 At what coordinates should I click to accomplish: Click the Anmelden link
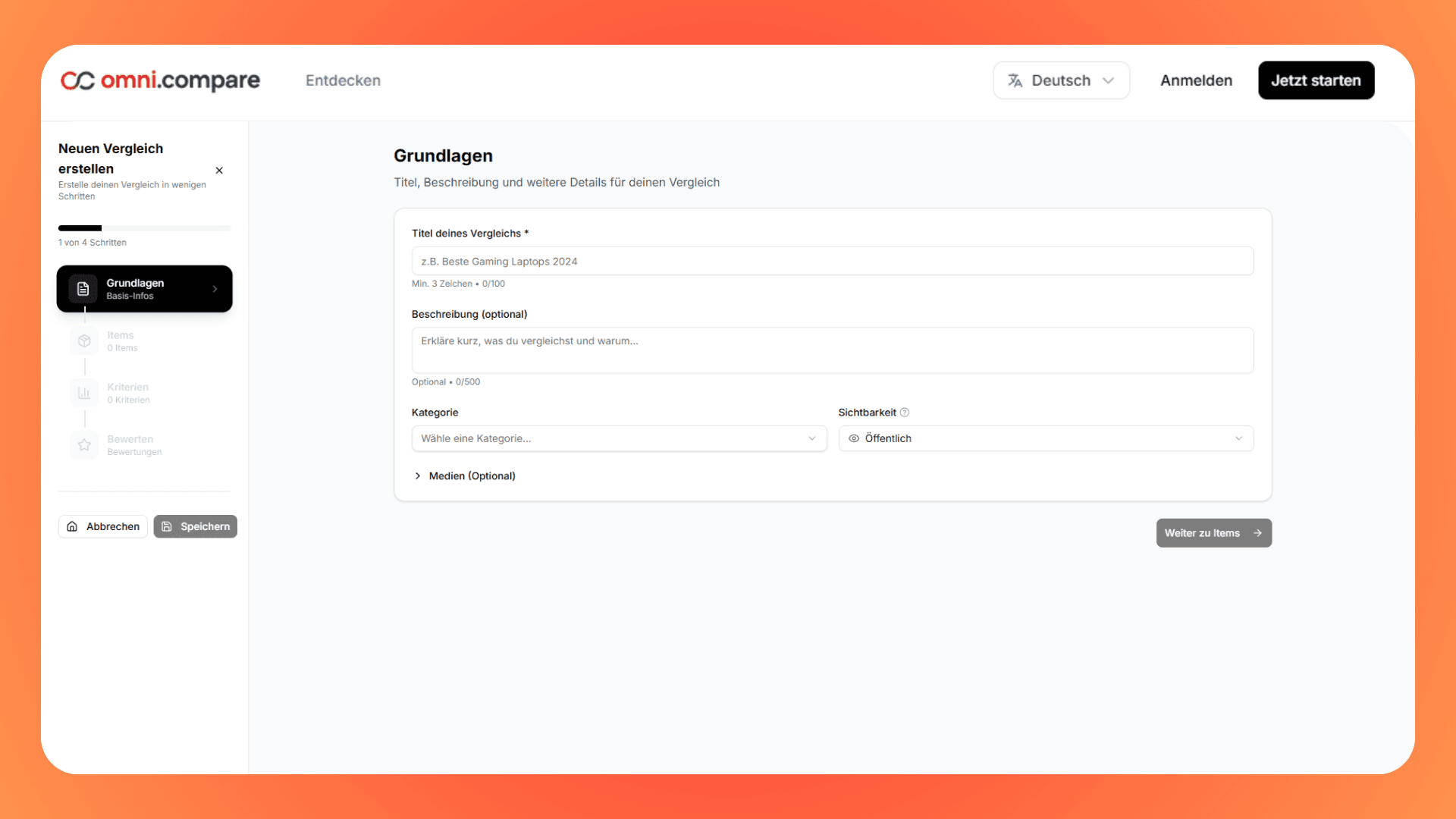(x=1196, y=80)
